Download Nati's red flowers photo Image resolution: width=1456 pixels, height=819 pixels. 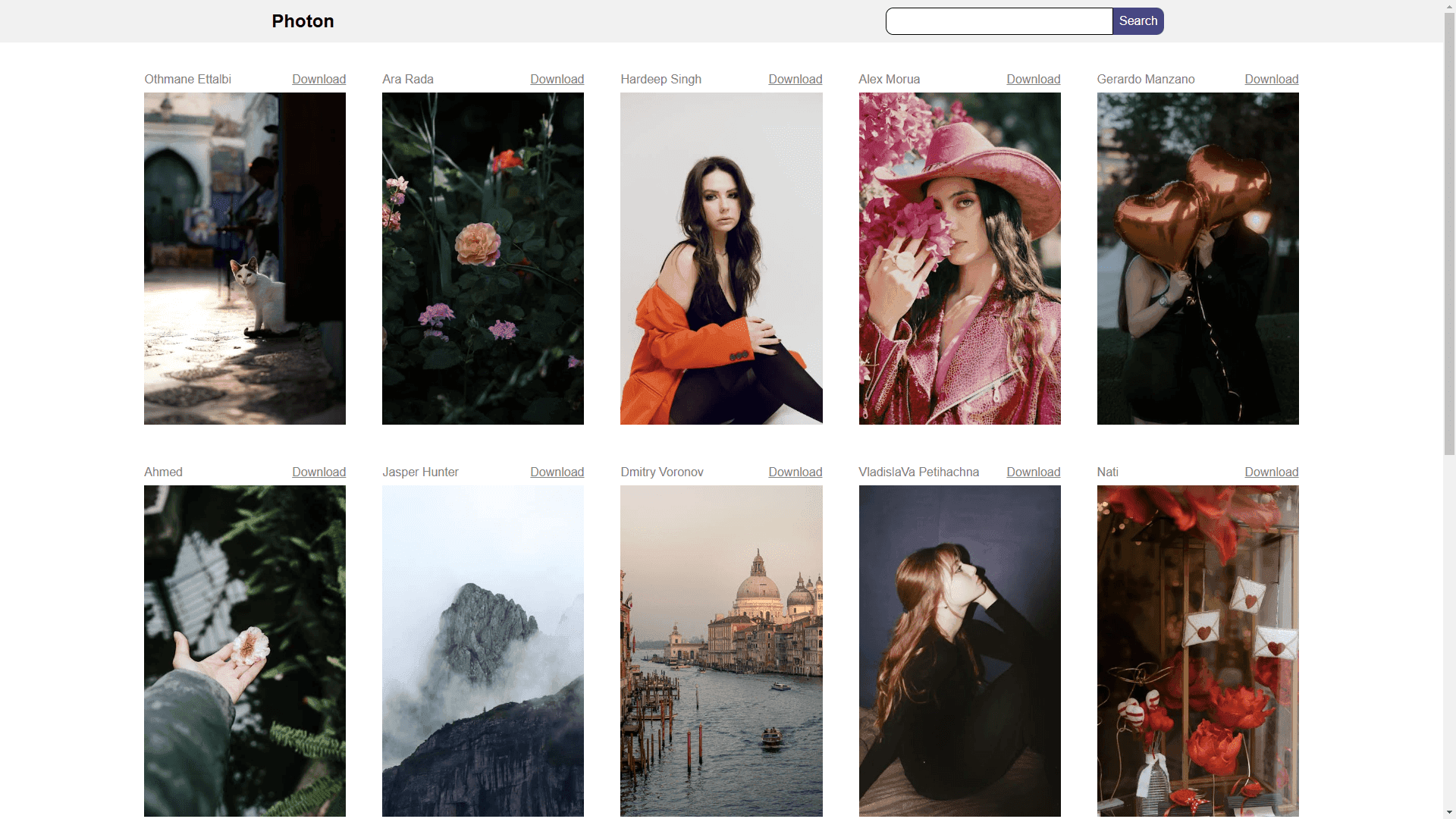tap(1271, 472)
